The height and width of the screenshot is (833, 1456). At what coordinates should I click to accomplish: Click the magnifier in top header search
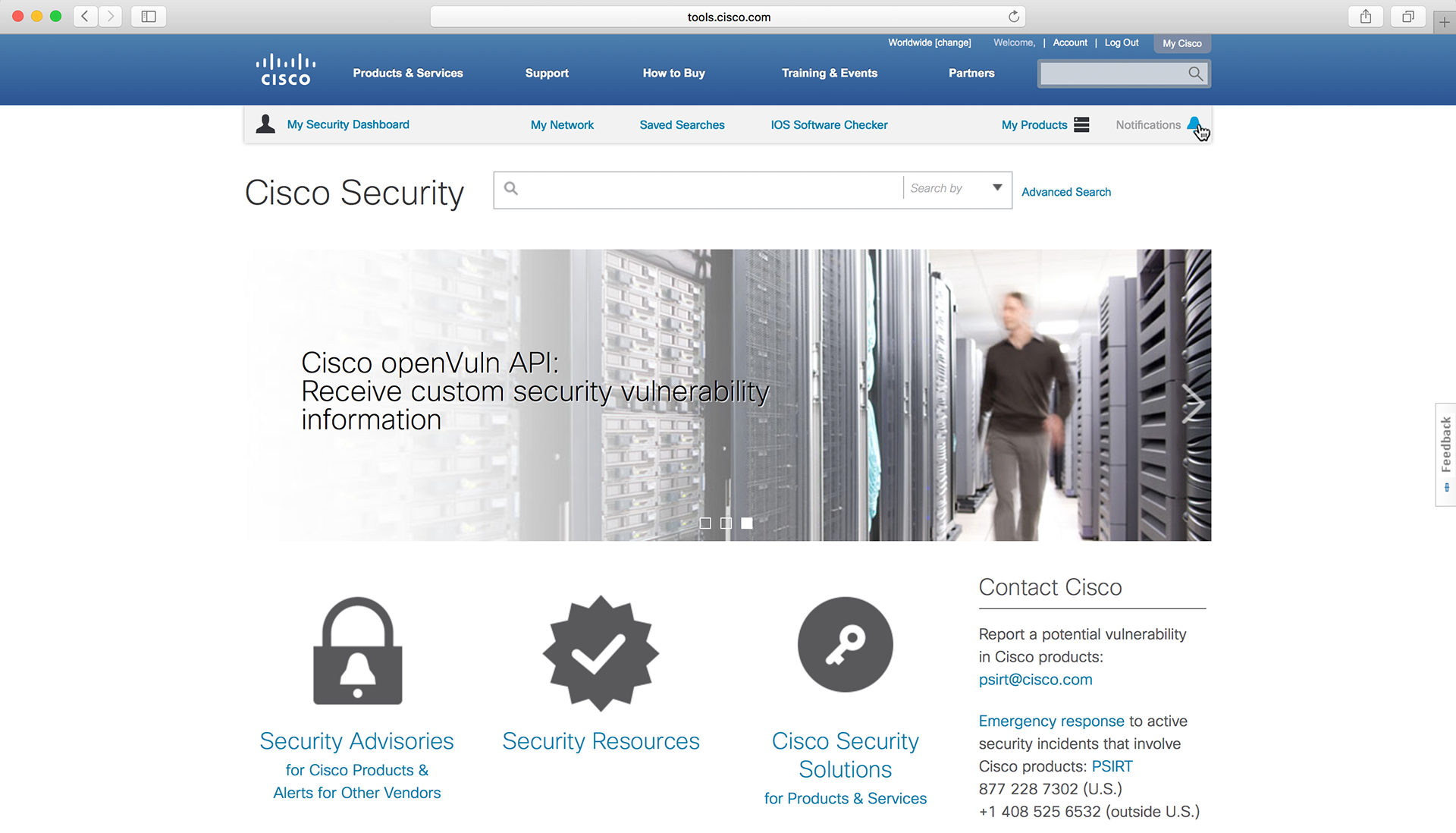click(x=1195, y=74)
